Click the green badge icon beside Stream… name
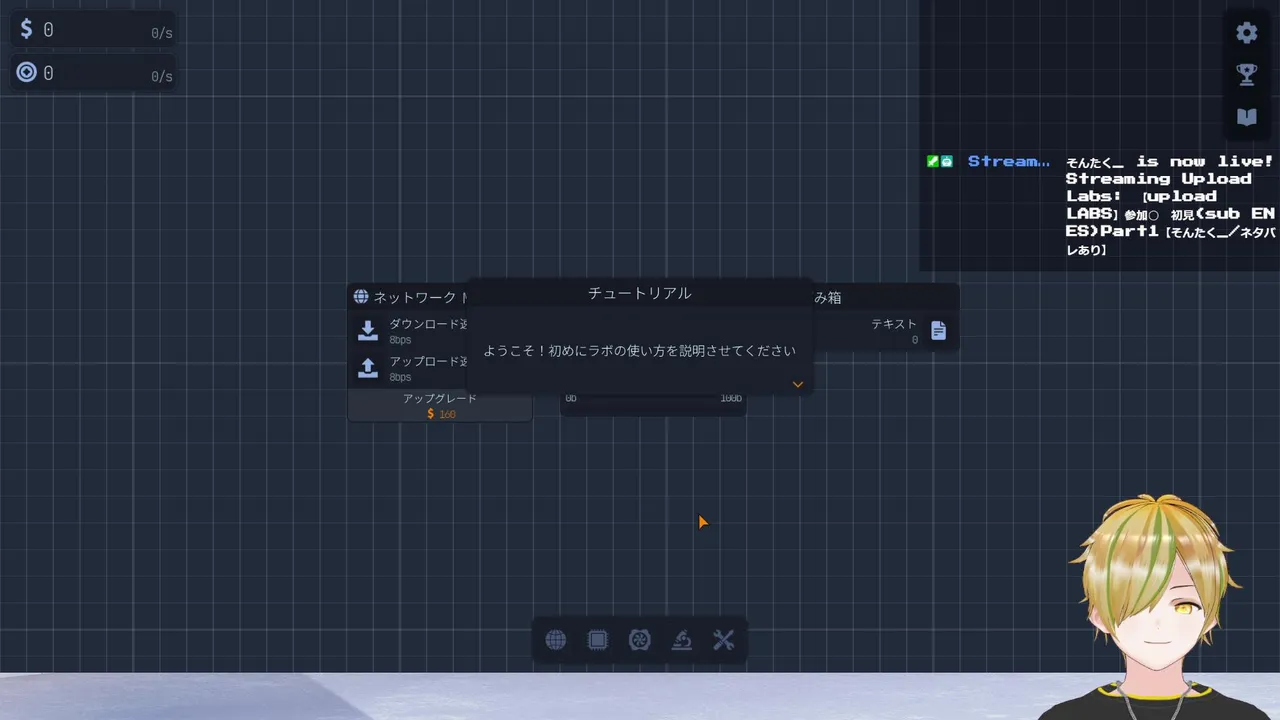The image size is (1280, 720). click(x=933, y=161)
